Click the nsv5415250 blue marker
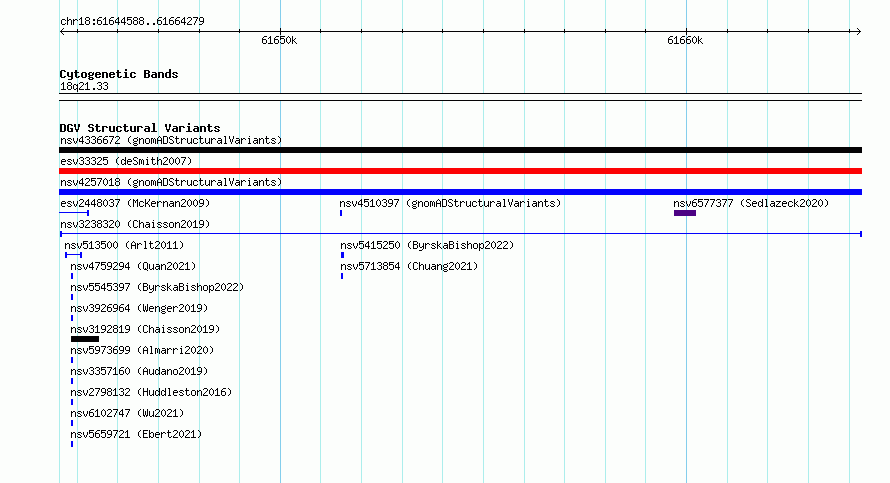 click(x=342, y=255)
